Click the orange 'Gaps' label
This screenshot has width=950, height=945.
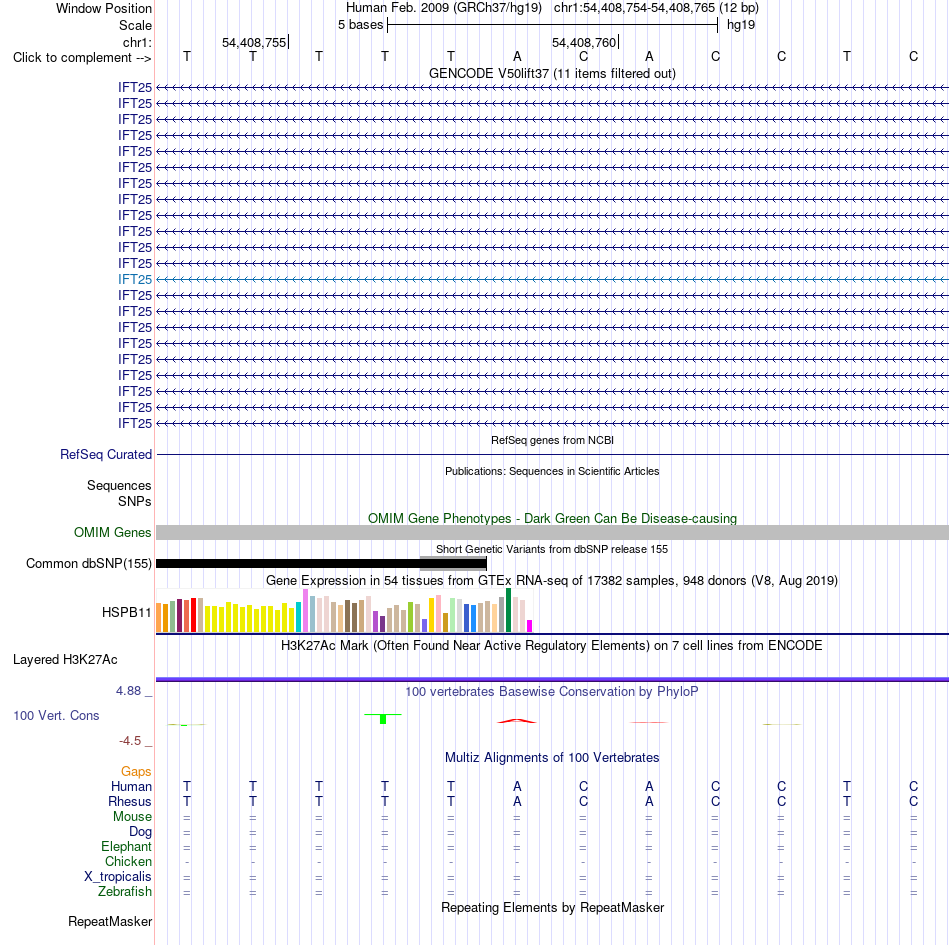tap(136, 771)
